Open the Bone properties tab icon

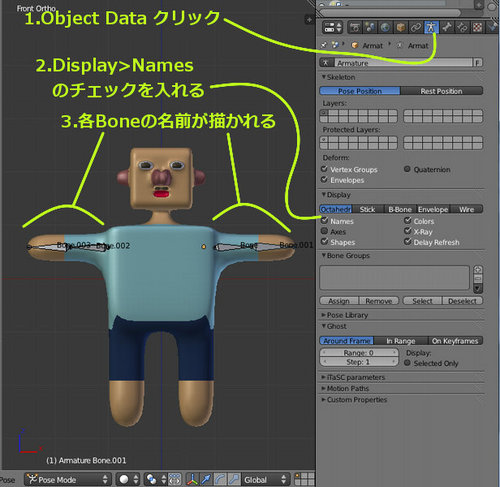tap(447, 28)
